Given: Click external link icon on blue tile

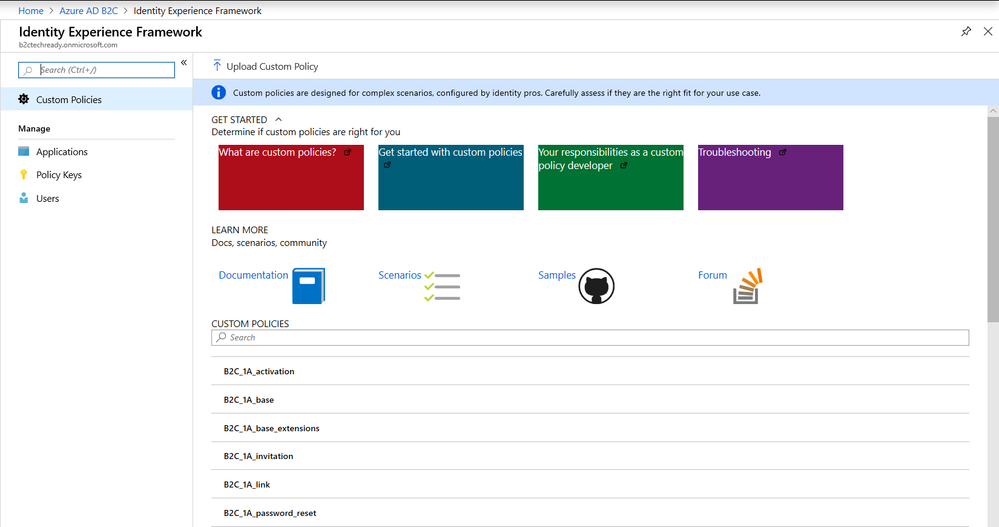Looking at the screenshot, I should click(x=387, y=165).
